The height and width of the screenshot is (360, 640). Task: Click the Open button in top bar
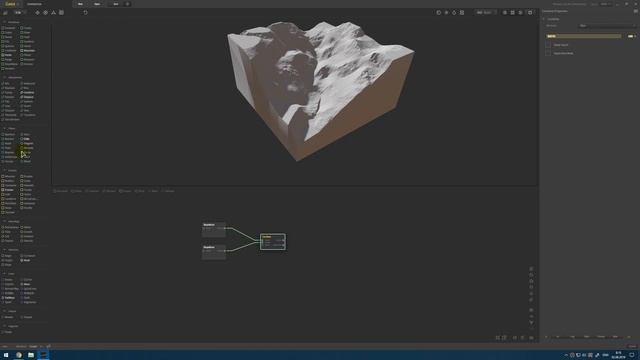[x=97, y=4]
